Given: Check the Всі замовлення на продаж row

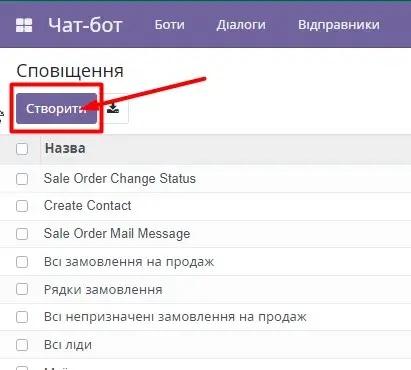Looking at the screenshot, I should 22,262.
